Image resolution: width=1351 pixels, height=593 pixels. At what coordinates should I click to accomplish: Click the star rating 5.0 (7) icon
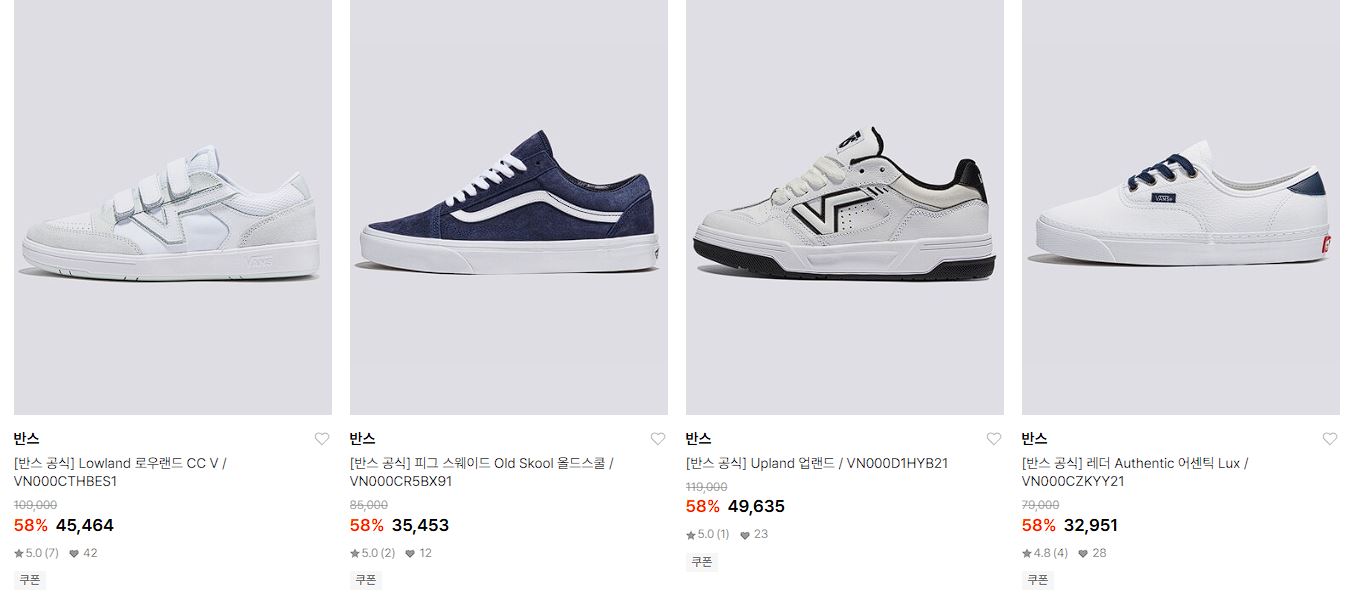(19, 553)
